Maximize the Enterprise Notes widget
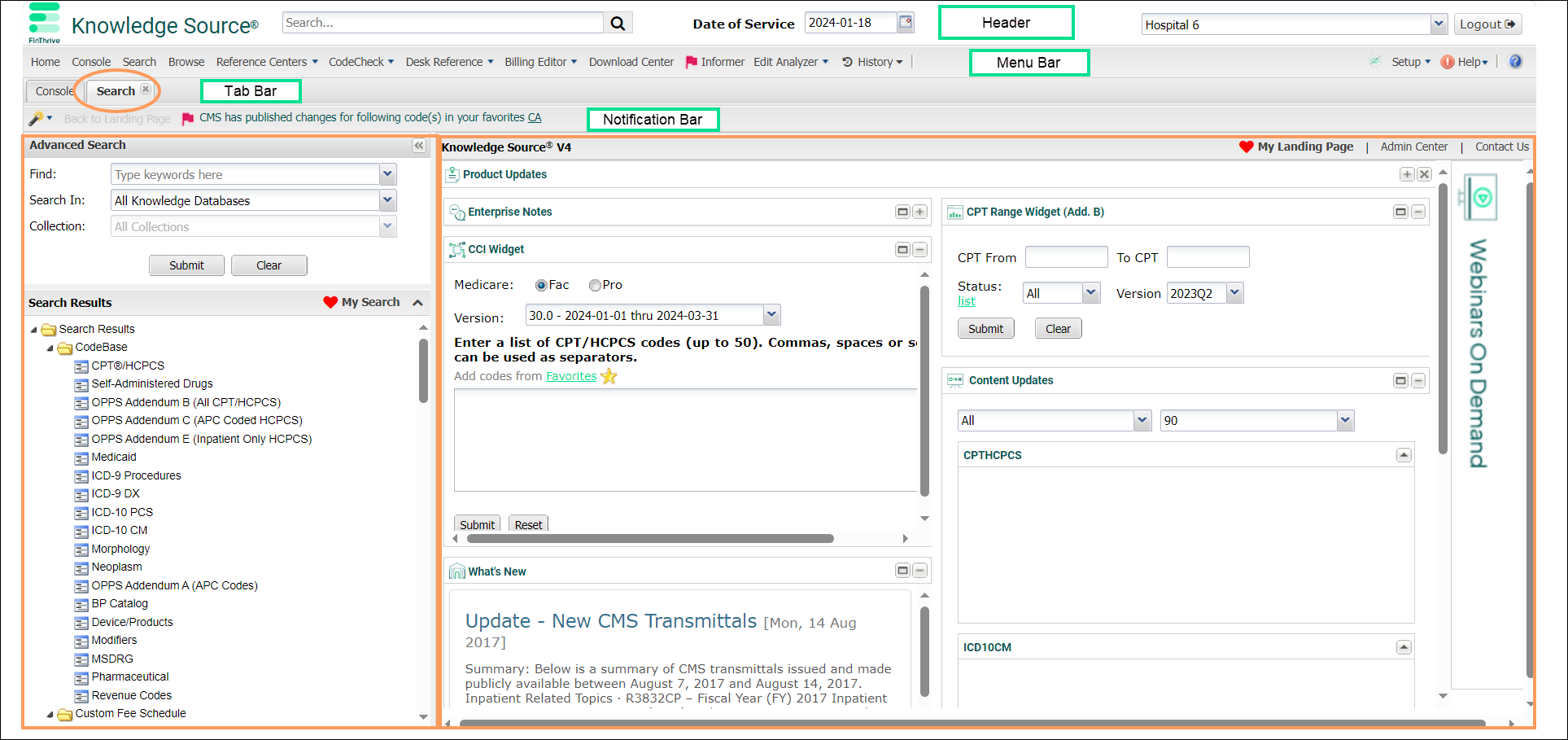1568x740 pixels. pyautogui.click(x=902, y=212)
